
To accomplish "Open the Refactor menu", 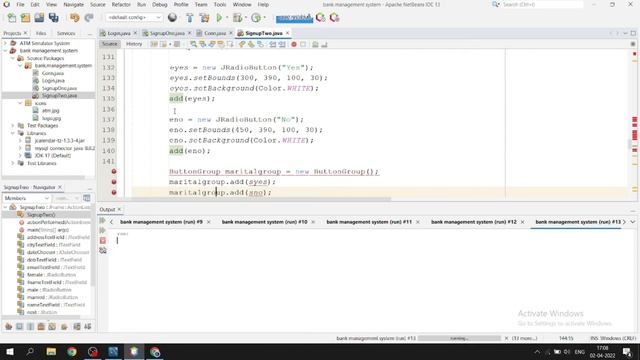I will pyautogui.click(x=121, y=4).
